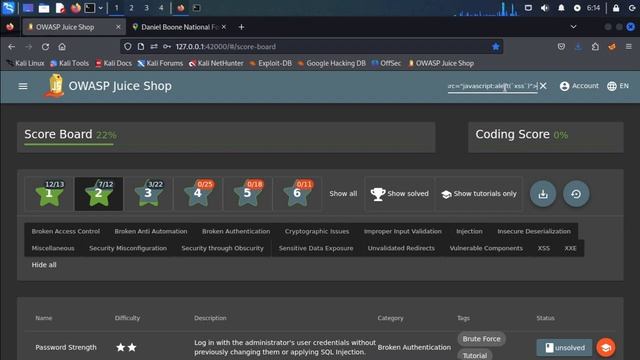Click the bookmark star icon
Image resolution: width=640 pixels, height=360 pixels.
[496, 47]
